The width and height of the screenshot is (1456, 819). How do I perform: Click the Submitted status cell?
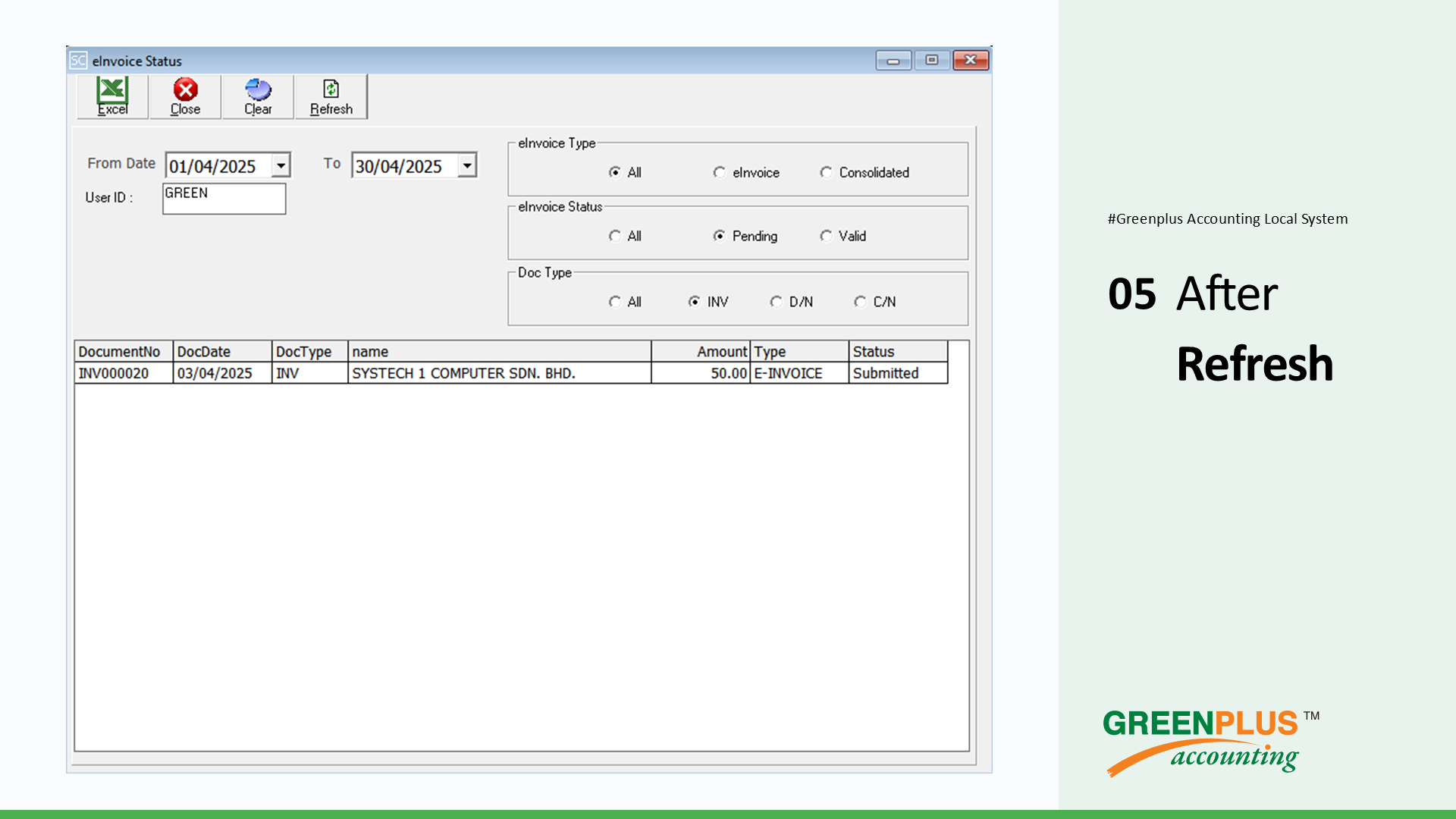tap(899, 373)
